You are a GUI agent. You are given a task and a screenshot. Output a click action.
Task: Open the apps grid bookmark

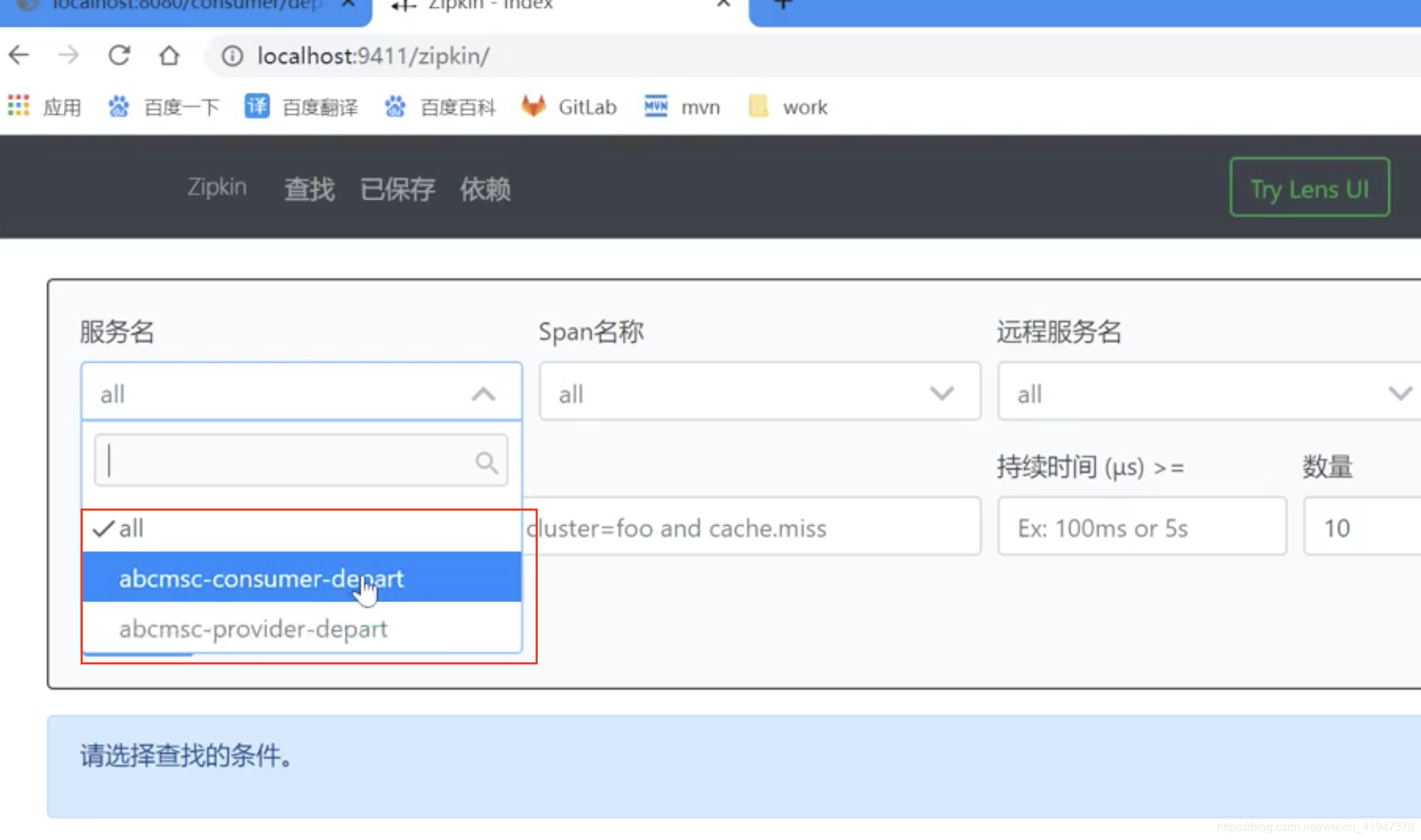[44, 107]
